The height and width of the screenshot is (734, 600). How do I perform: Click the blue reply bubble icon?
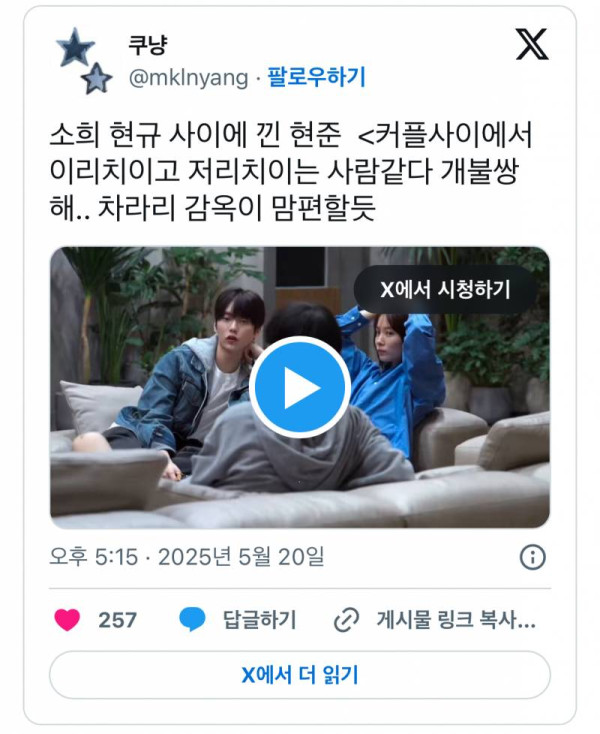192,620
